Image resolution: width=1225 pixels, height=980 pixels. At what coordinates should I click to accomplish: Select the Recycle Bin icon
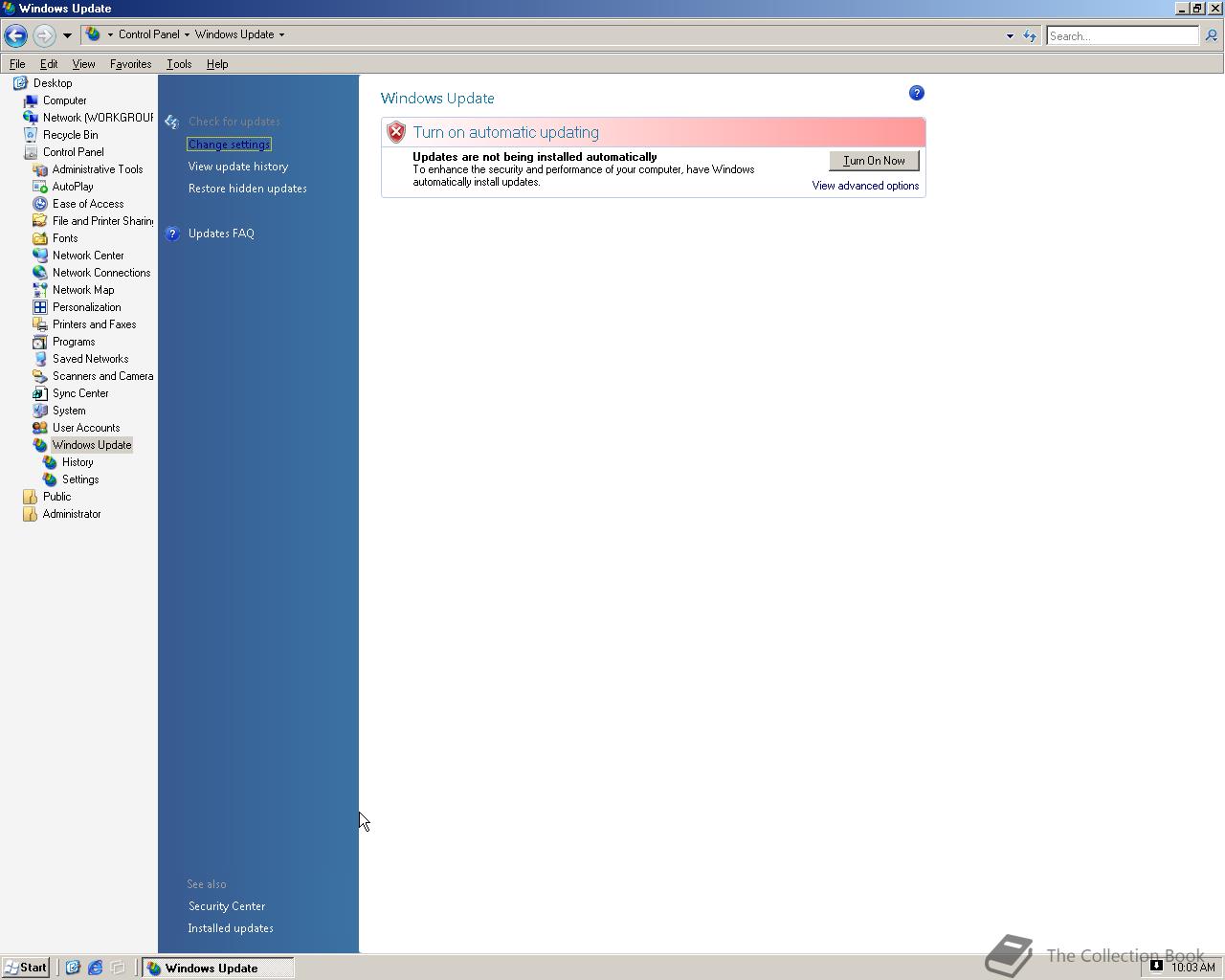click(30, 135)
